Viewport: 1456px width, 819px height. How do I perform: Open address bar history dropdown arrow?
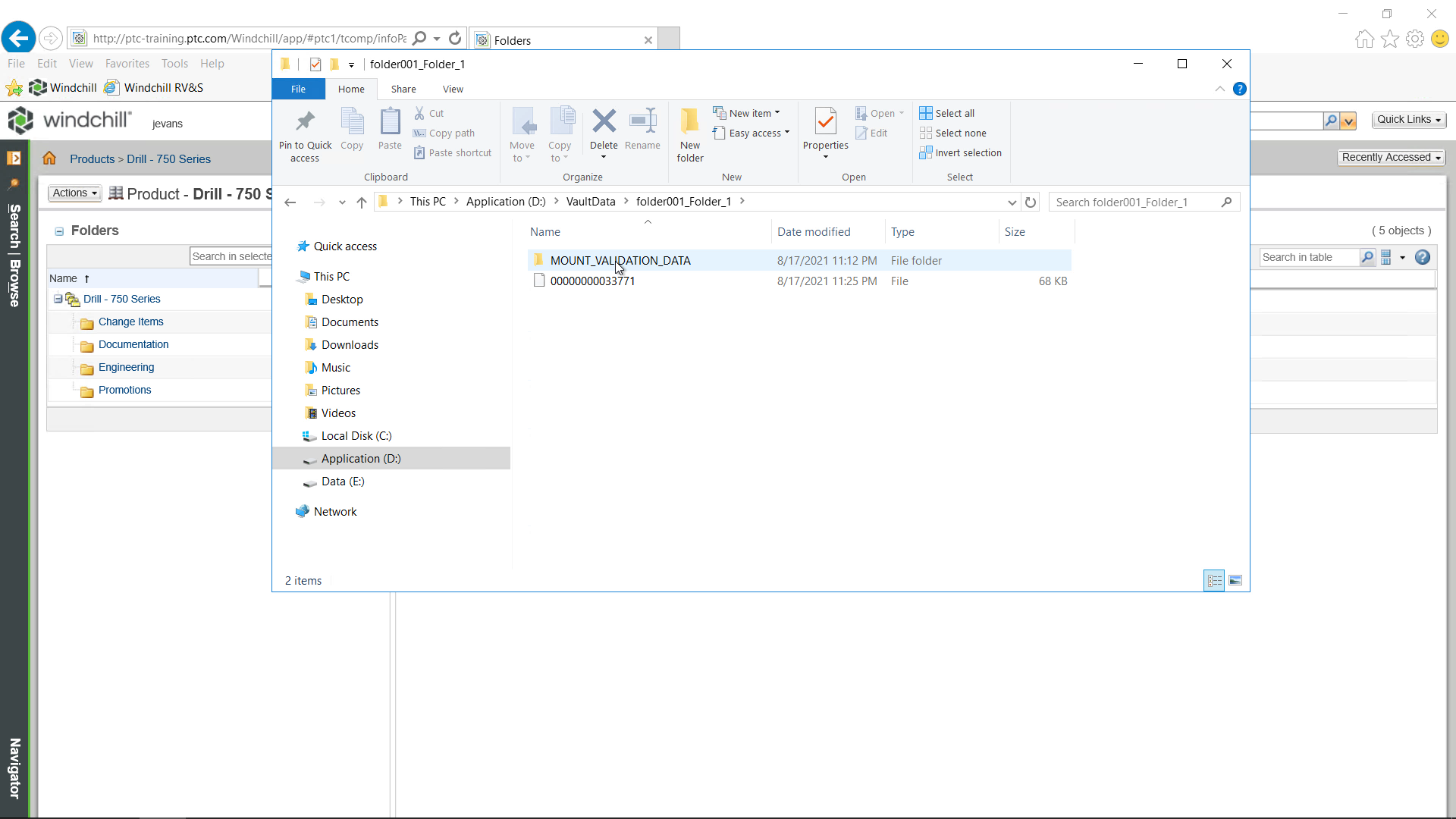[1012, 202]
